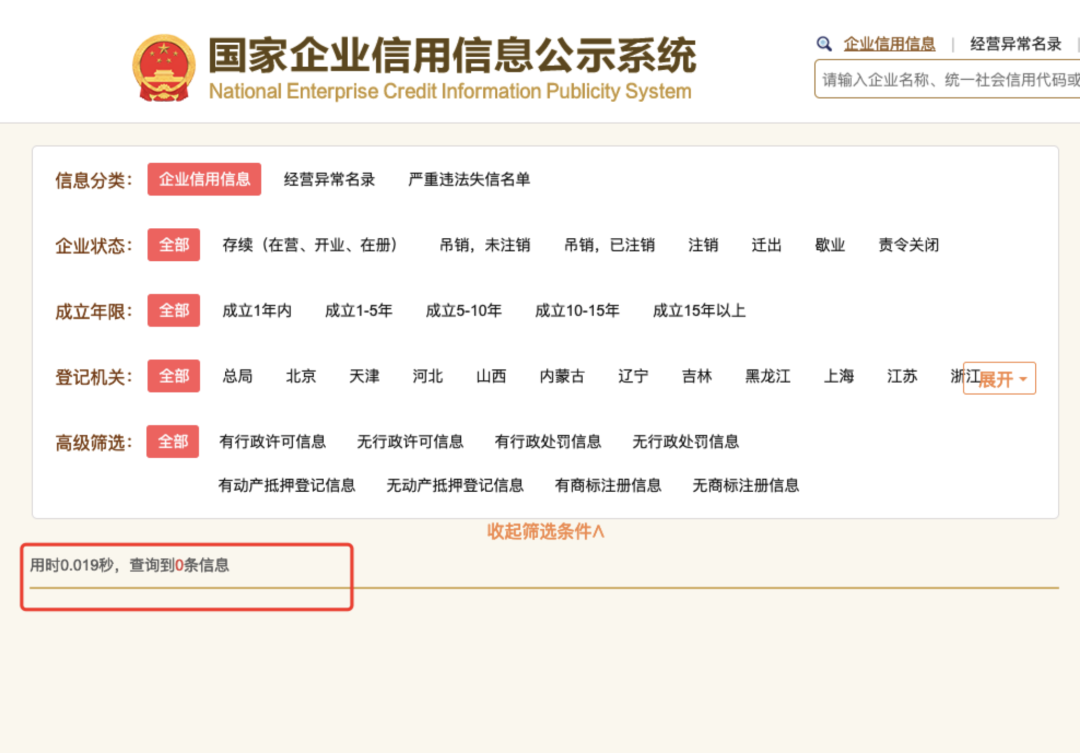Choose 北京 registration authority
This screenshot has width=1080, height=753.
click(301, 376)
